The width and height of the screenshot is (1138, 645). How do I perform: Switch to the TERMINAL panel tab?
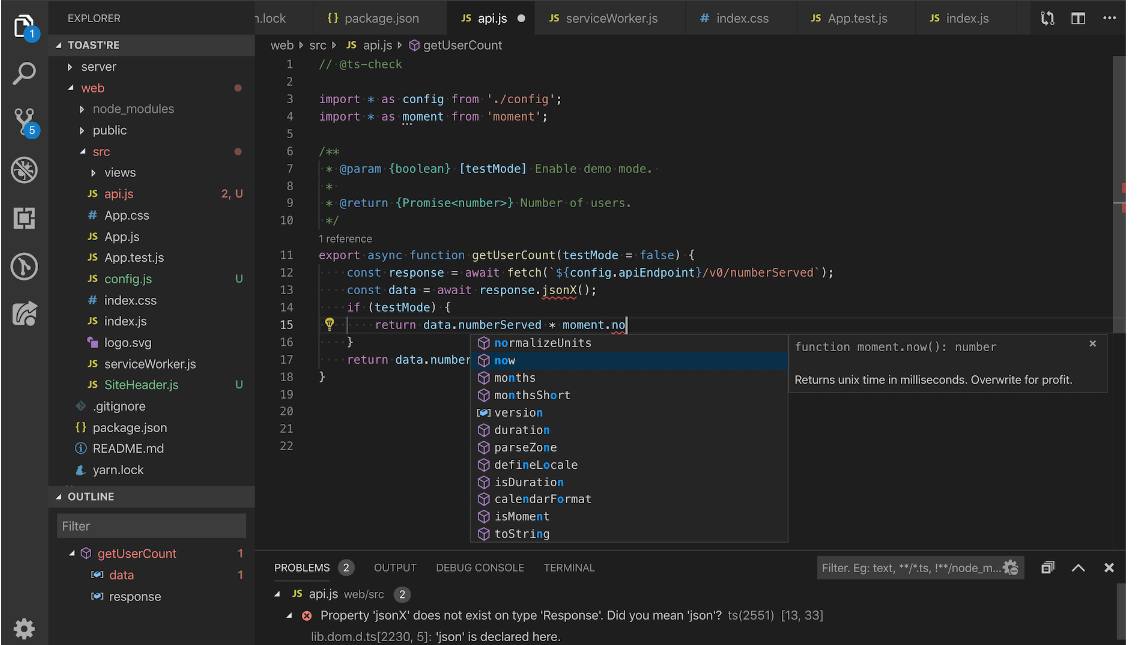(x=569, y=567)
